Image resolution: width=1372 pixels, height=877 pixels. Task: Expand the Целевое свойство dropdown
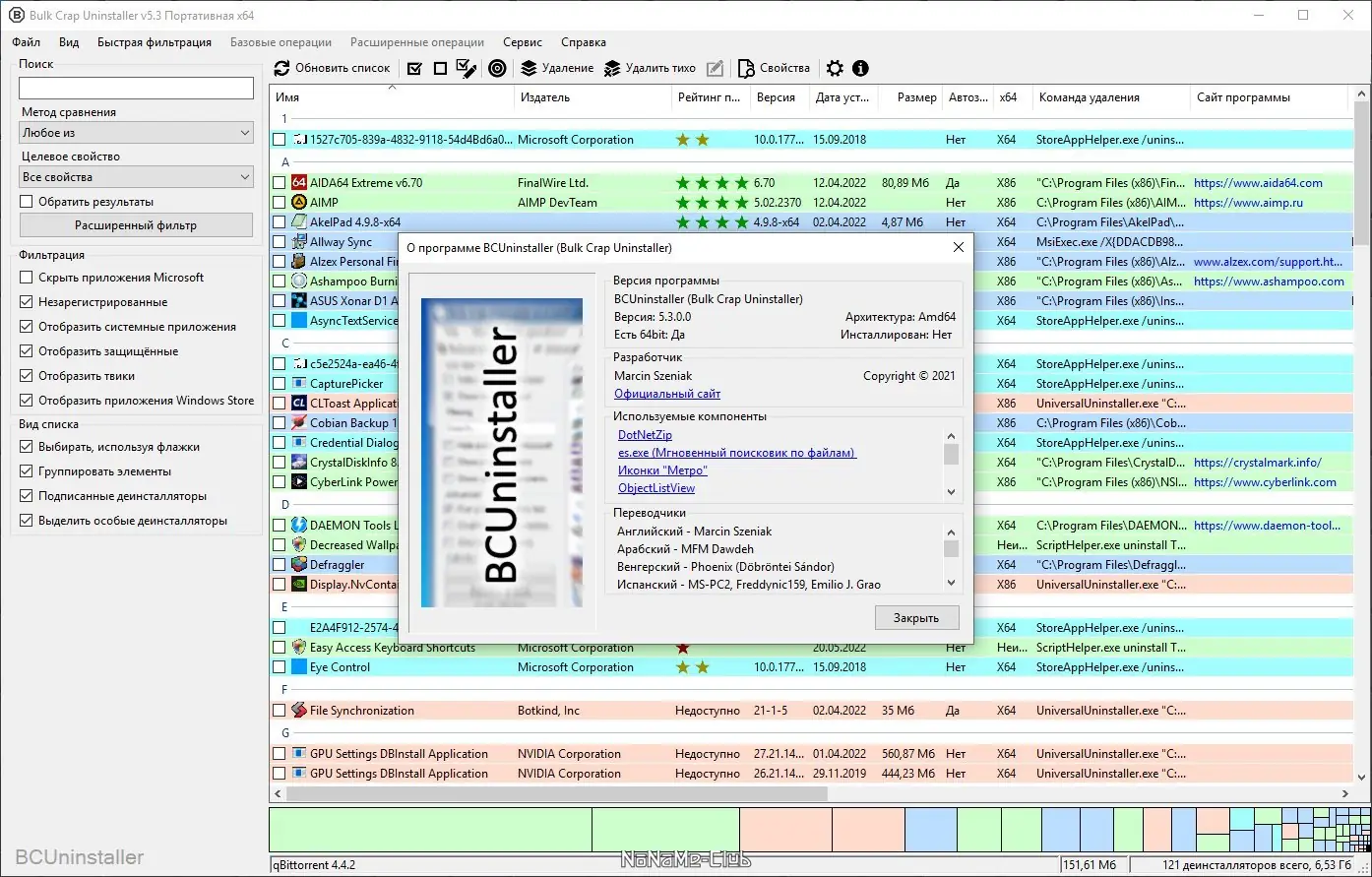[137, 177]
